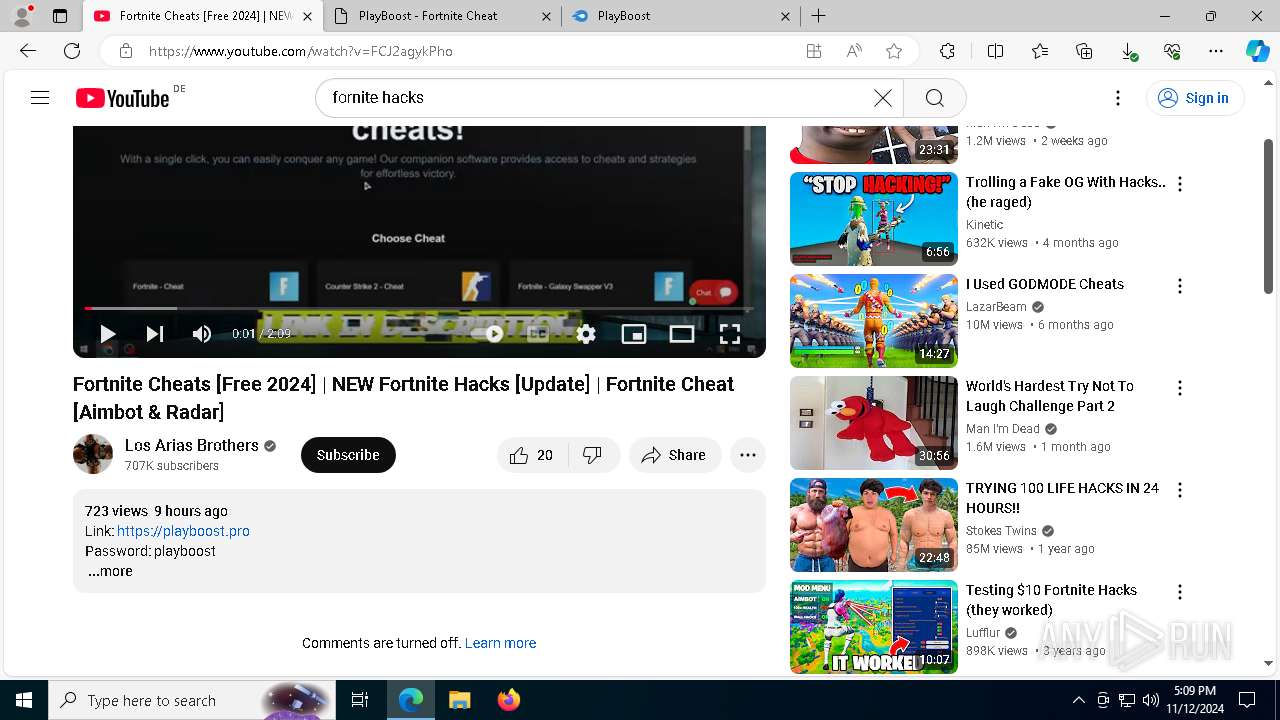
Task: Click the Sign in button
Action: [1194, 98]
